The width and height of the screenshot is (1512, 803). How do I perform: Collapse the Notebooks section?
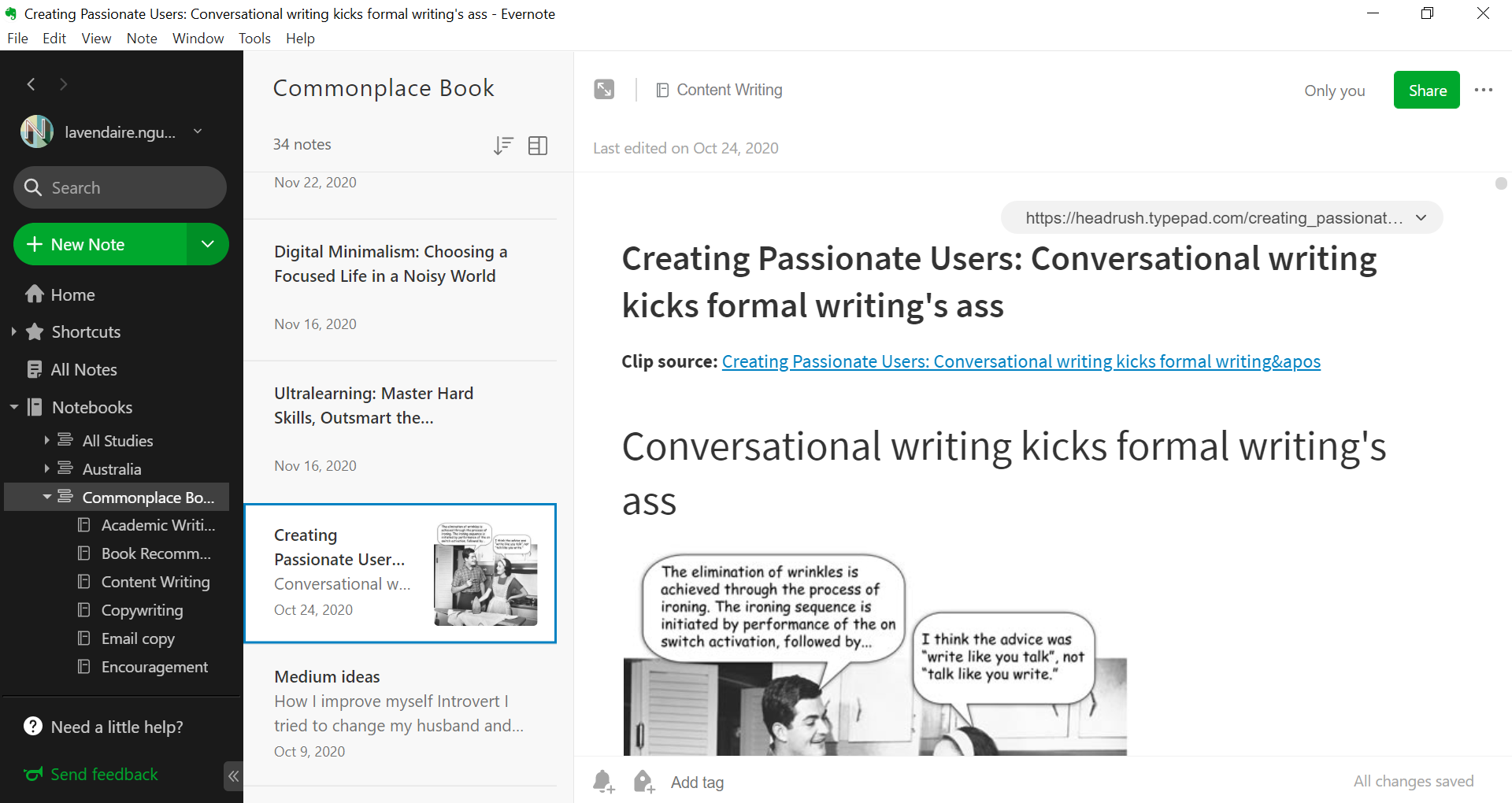13,407
